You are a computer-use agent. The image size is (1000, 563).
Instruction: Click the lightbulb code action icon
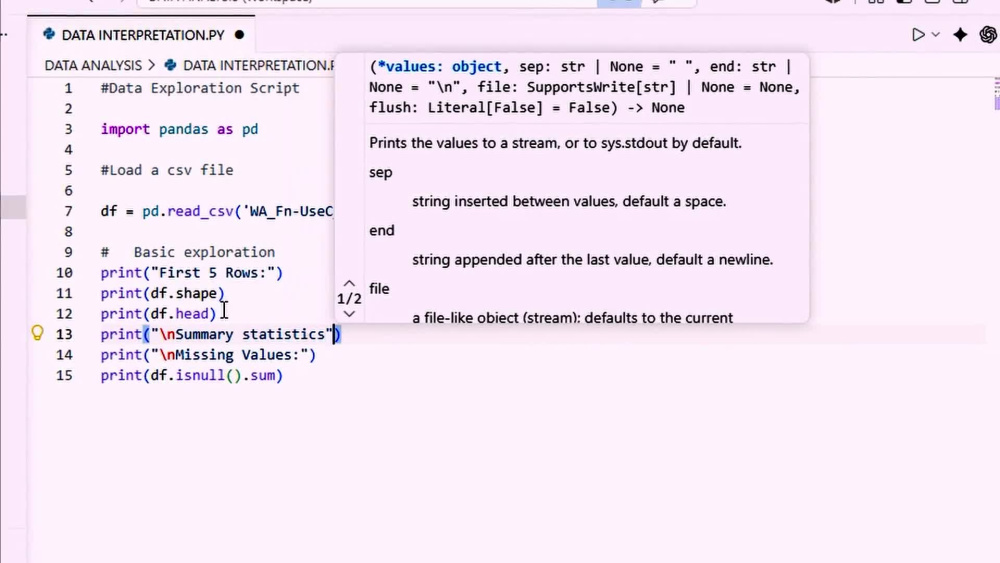coord(38,333)
